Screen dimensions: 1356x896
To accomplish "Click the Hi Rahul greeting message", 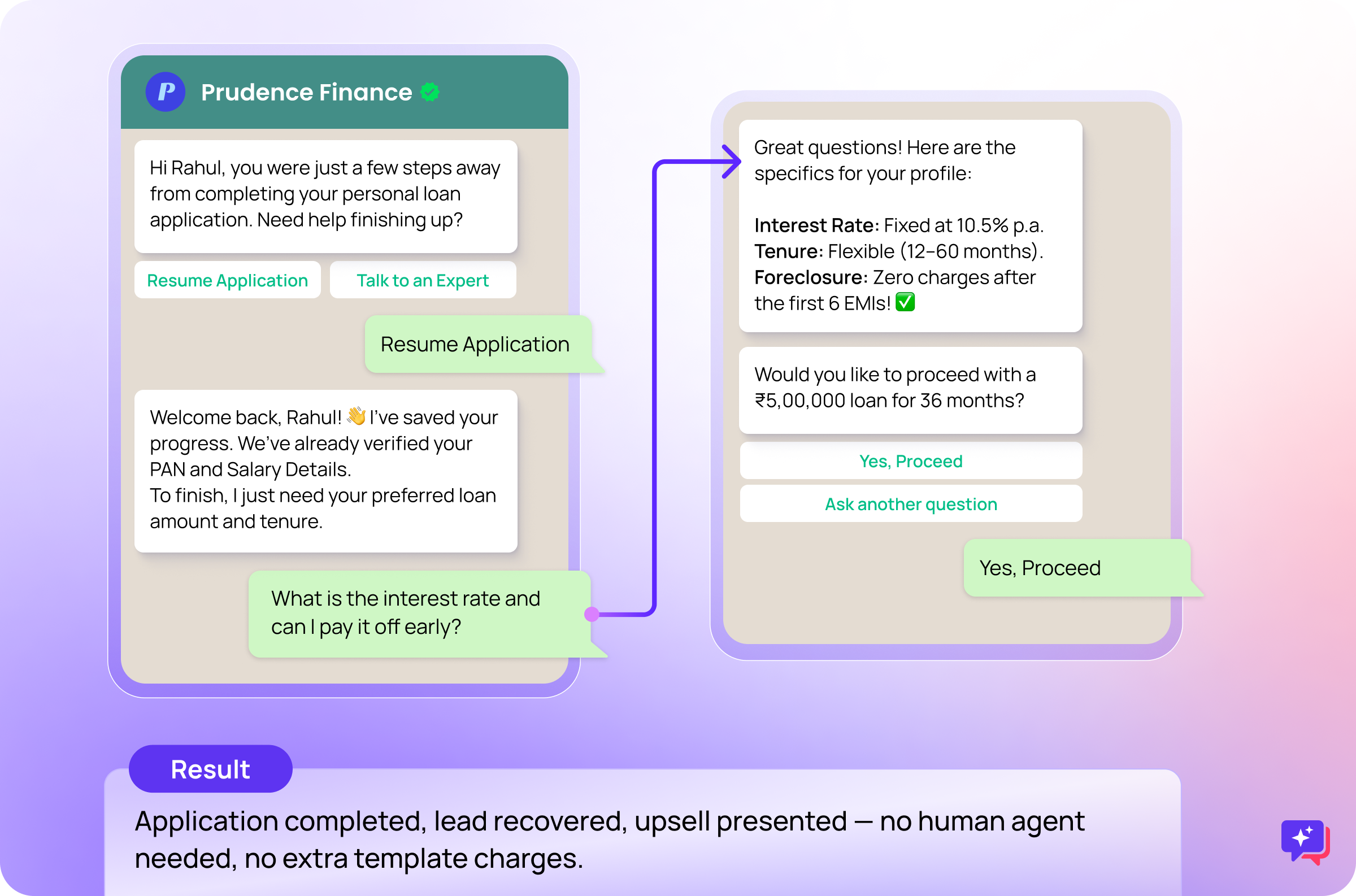I will tap(325, 194).
